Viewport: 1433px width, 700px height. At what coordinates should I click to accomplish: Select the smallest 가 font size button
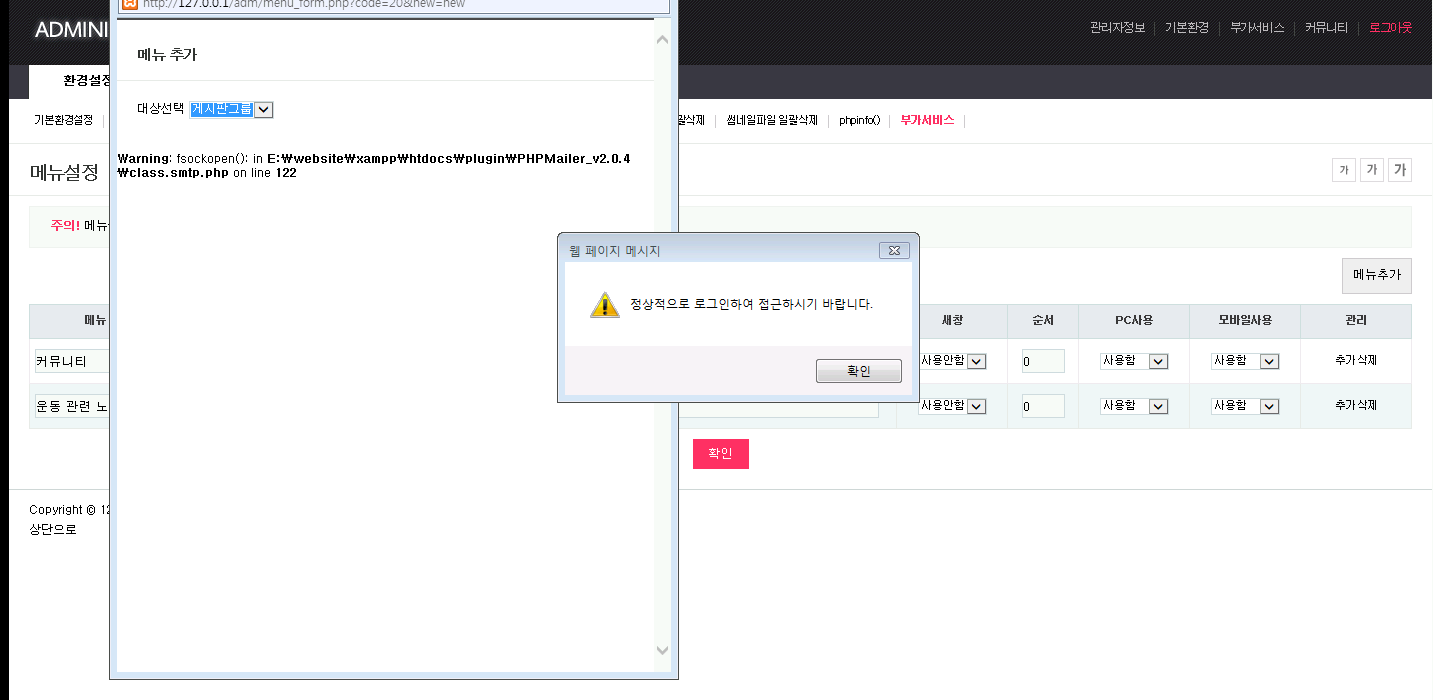click(1343, 170)
